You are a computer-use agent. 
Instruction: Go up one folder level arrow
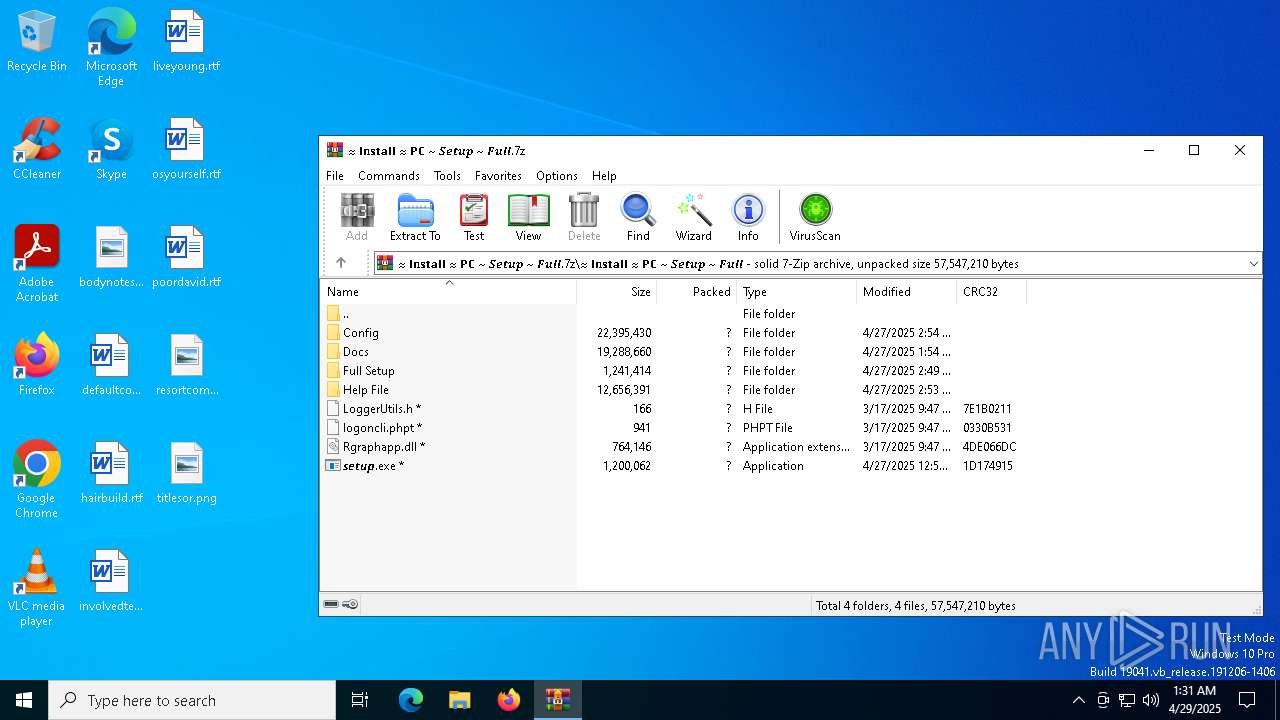(x=341, y=263)
